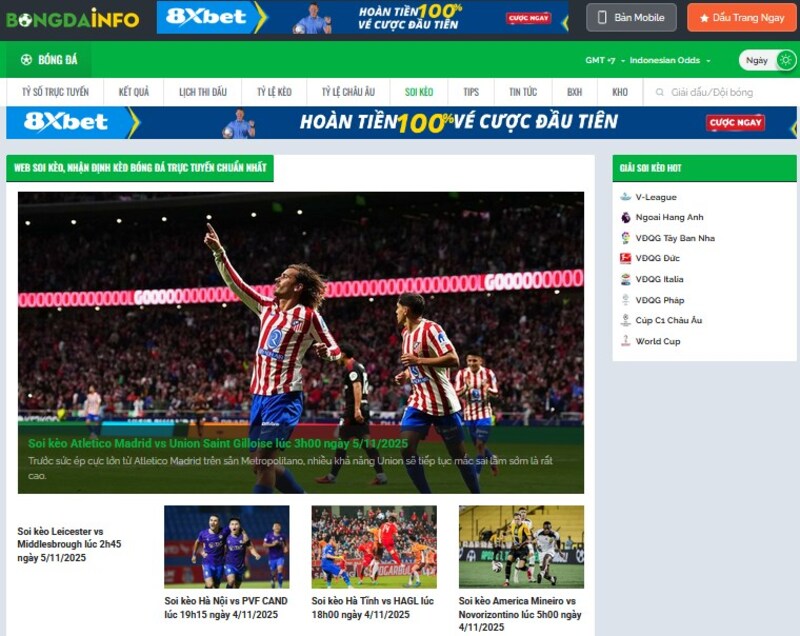This screenshot has width=800, height=636.
Task: Click the Premier League logo icon
Action: (x=626, y=217)
